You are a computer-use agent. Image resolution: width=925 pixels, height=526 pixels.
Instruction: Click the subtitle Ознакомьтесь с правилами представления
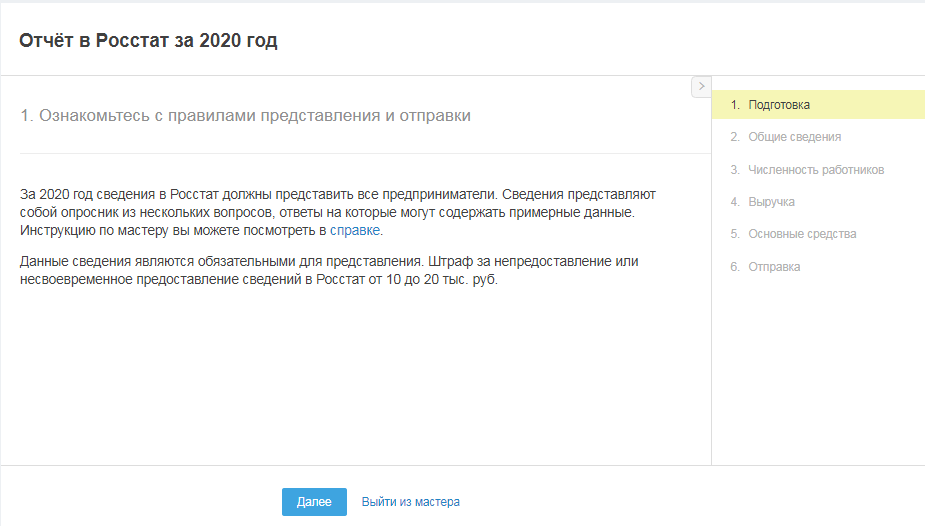coord(245,116)
